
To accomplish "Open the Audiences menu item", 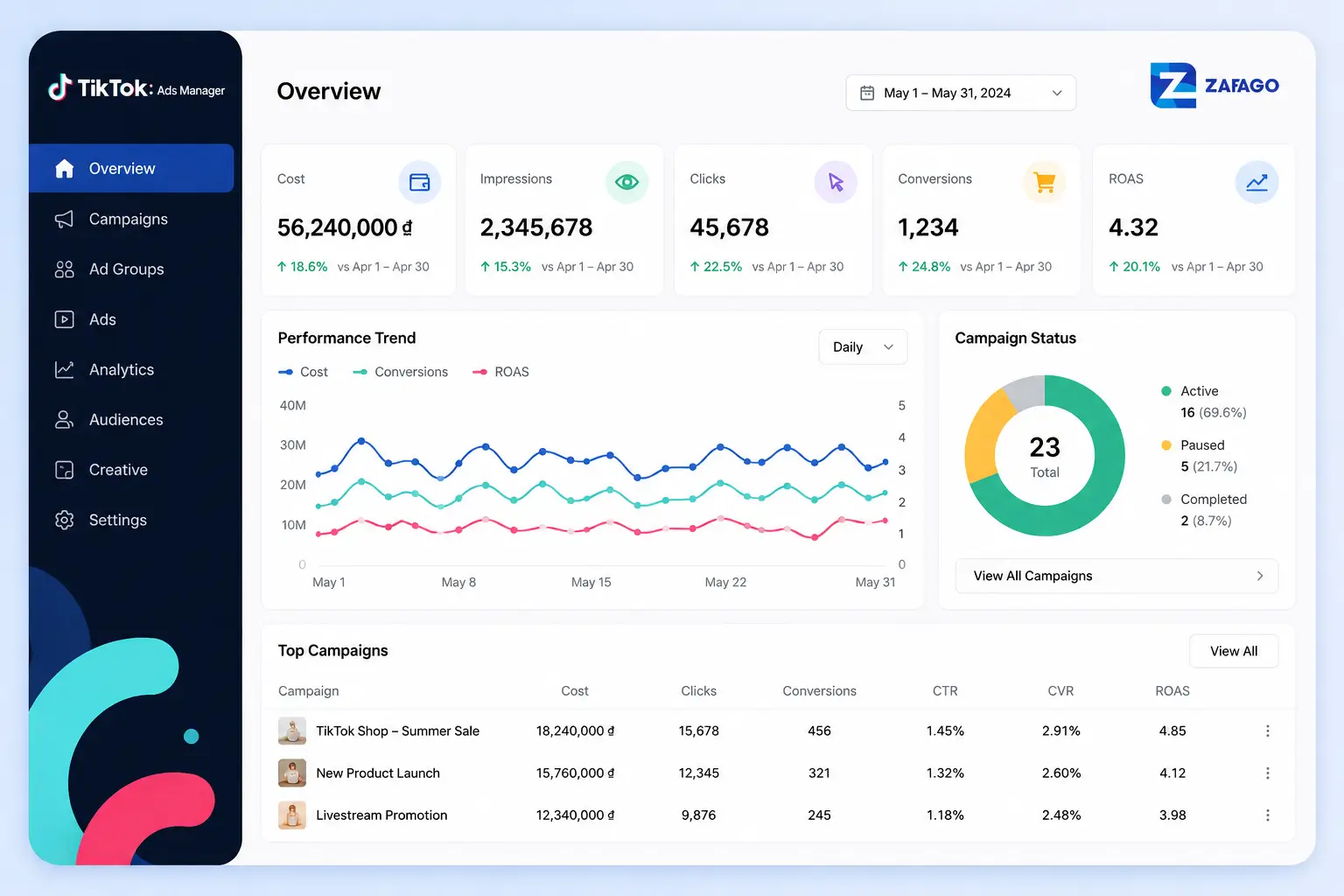I will point(131,420).
